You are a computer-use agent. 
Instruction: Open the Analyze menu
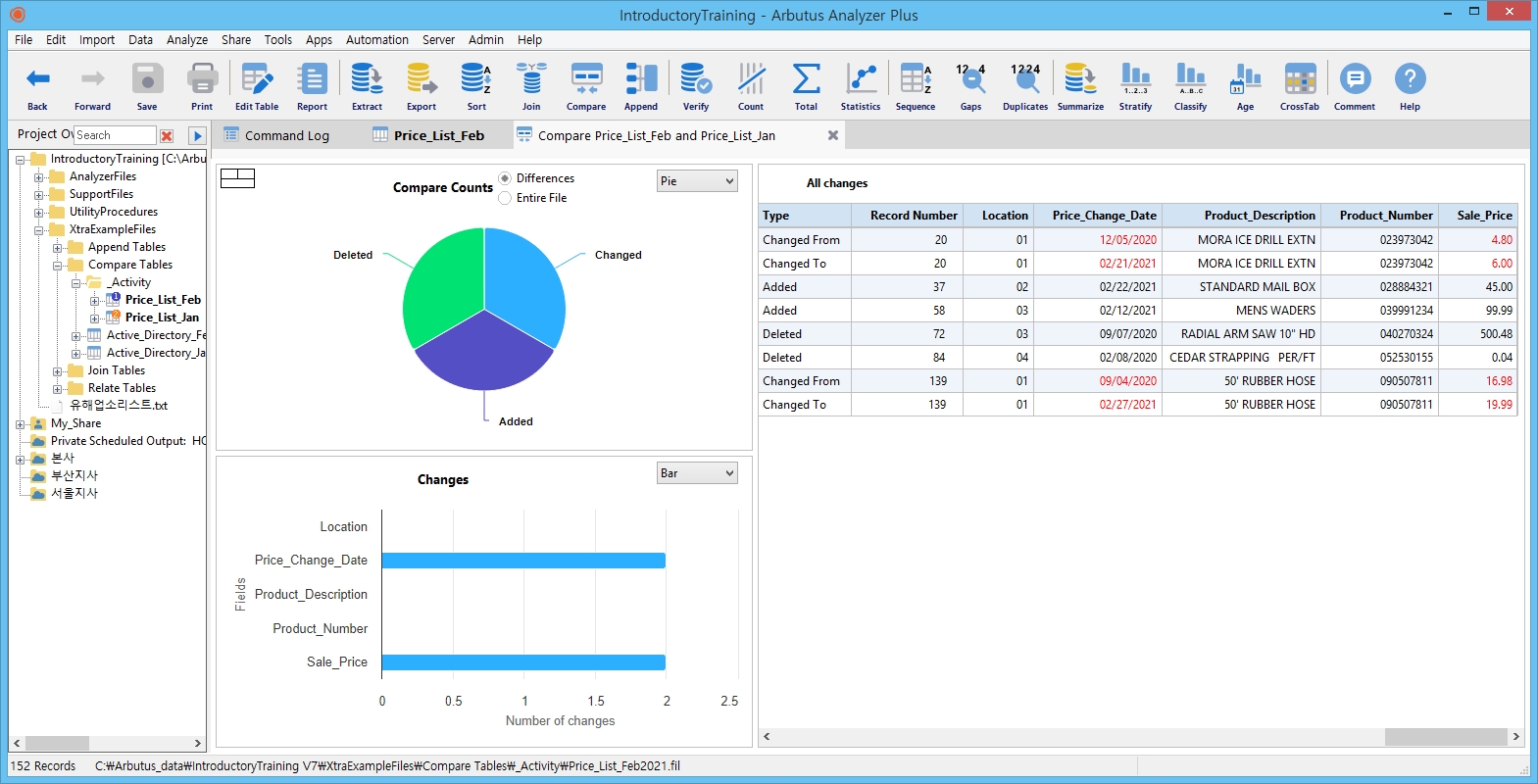click(187, 40)
